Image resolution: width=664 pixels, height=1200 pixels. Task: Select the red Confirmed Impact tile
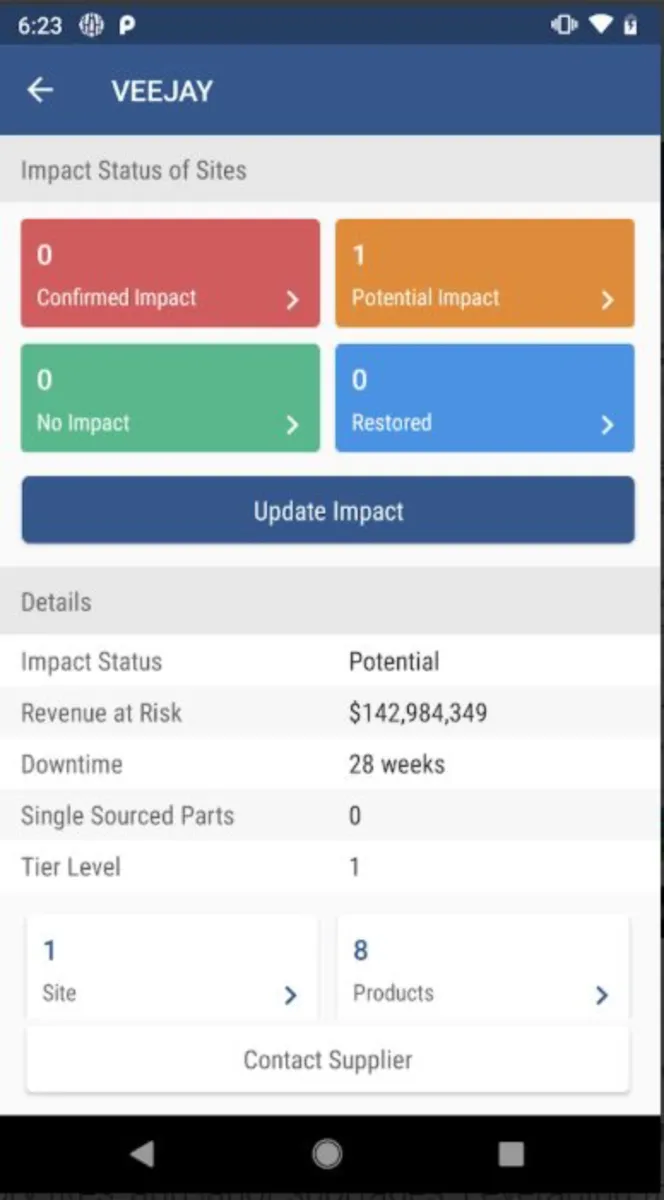pyautogui.click(x=170, y=273)
